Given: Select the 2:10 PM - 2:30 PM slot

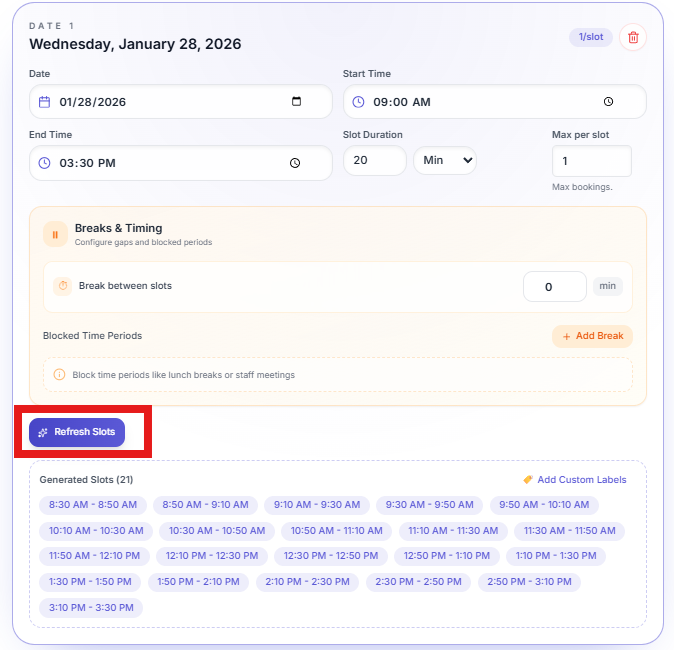Looking at the screenshot, I should (x=307, y=582).
